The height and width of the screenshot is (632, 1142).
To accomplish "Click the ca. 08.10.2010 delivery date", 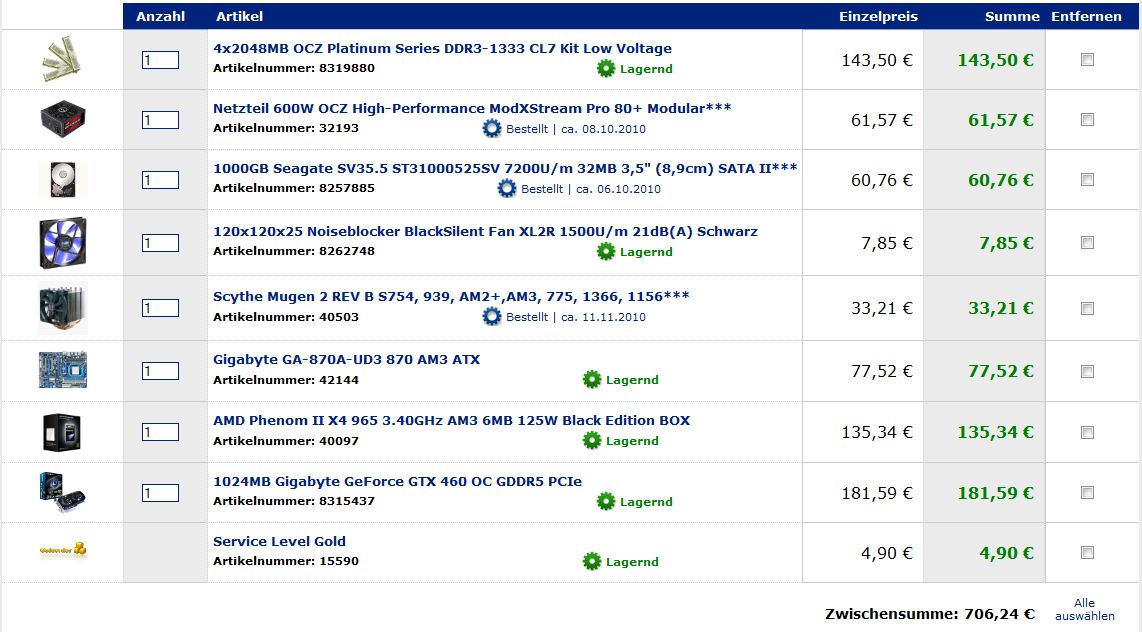I will [x=603, y=129].
